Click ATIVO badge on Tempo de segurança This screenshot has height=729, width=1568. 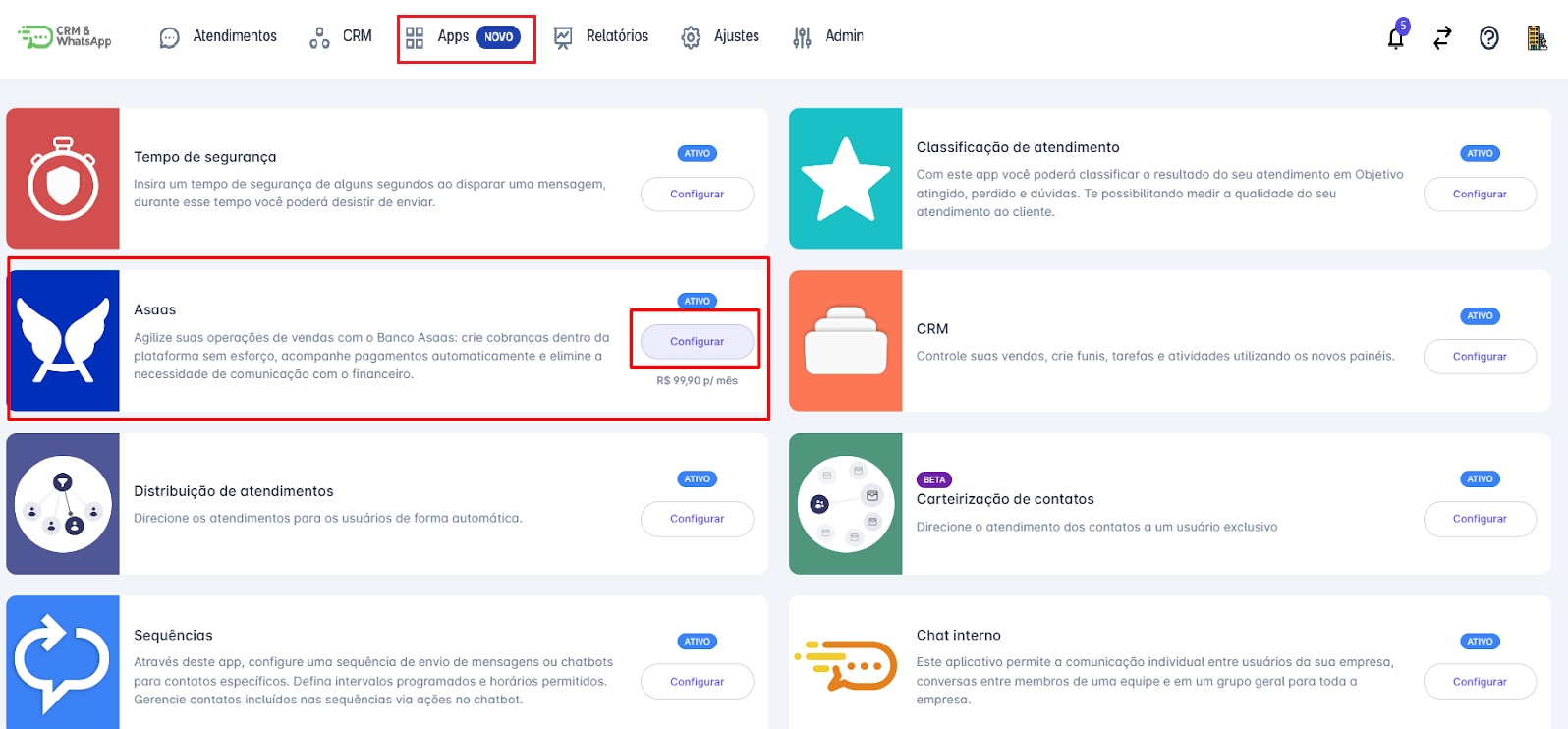(698, 154)
